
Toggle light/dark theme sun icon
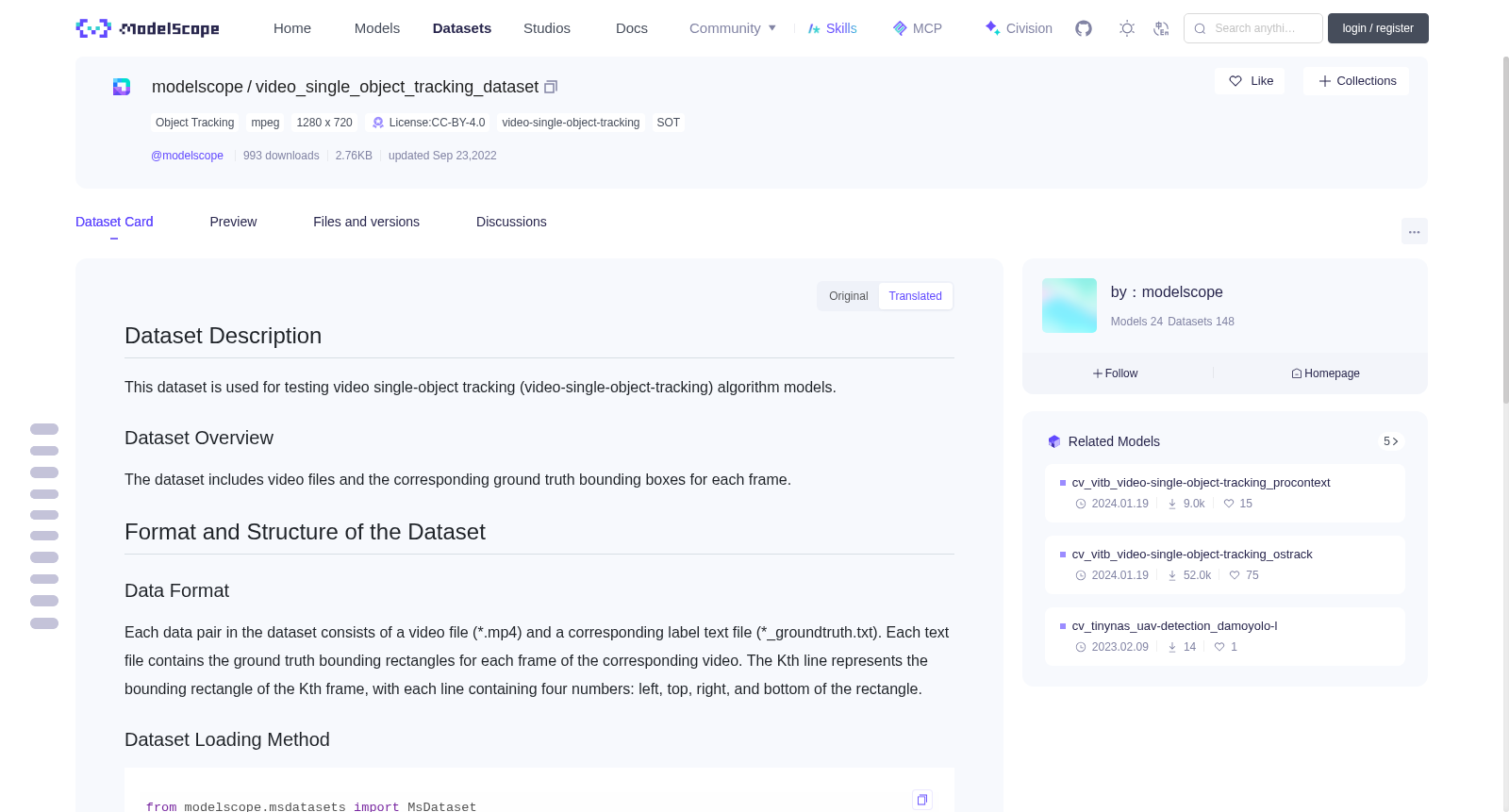pos(1127,28)
